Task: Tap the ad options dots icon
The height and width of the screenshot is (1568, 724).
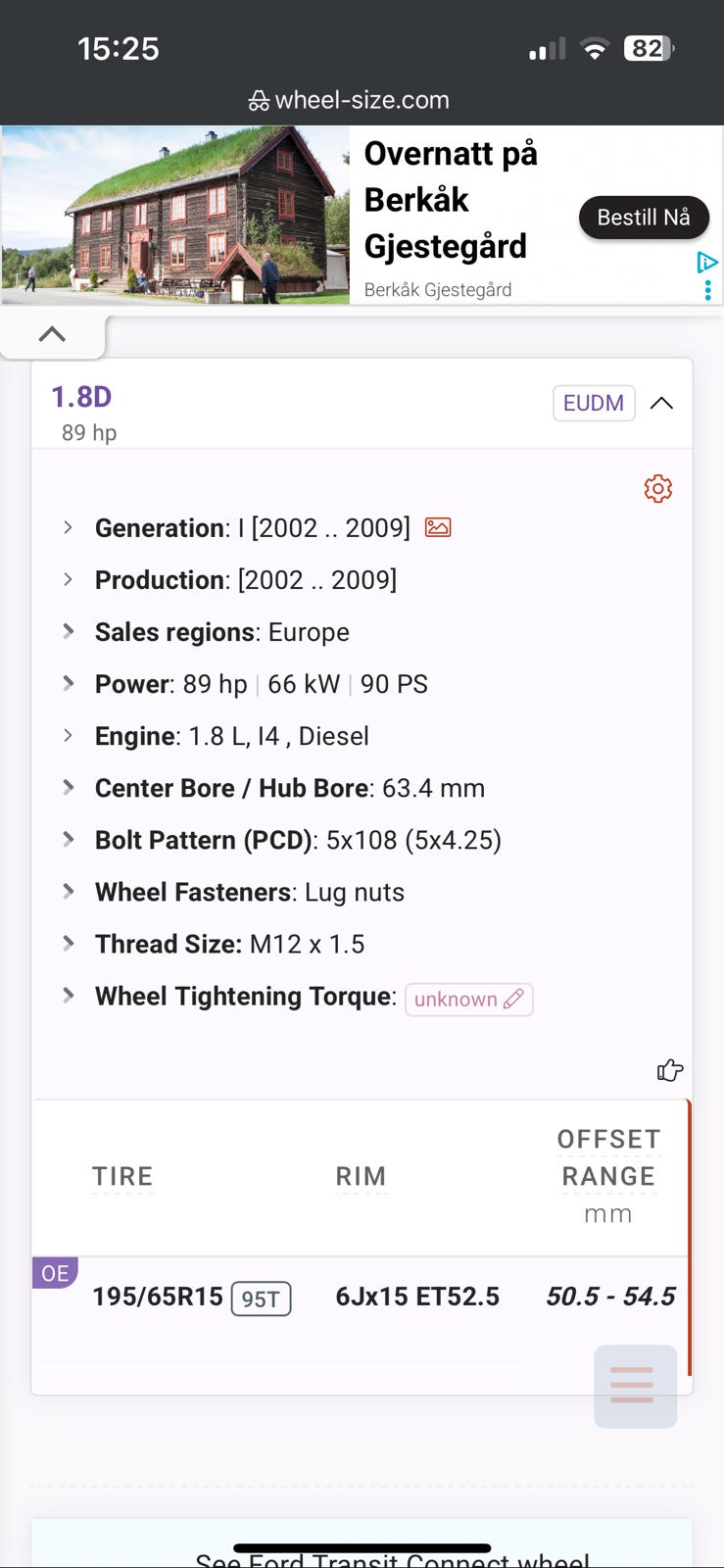Action: 707,290
